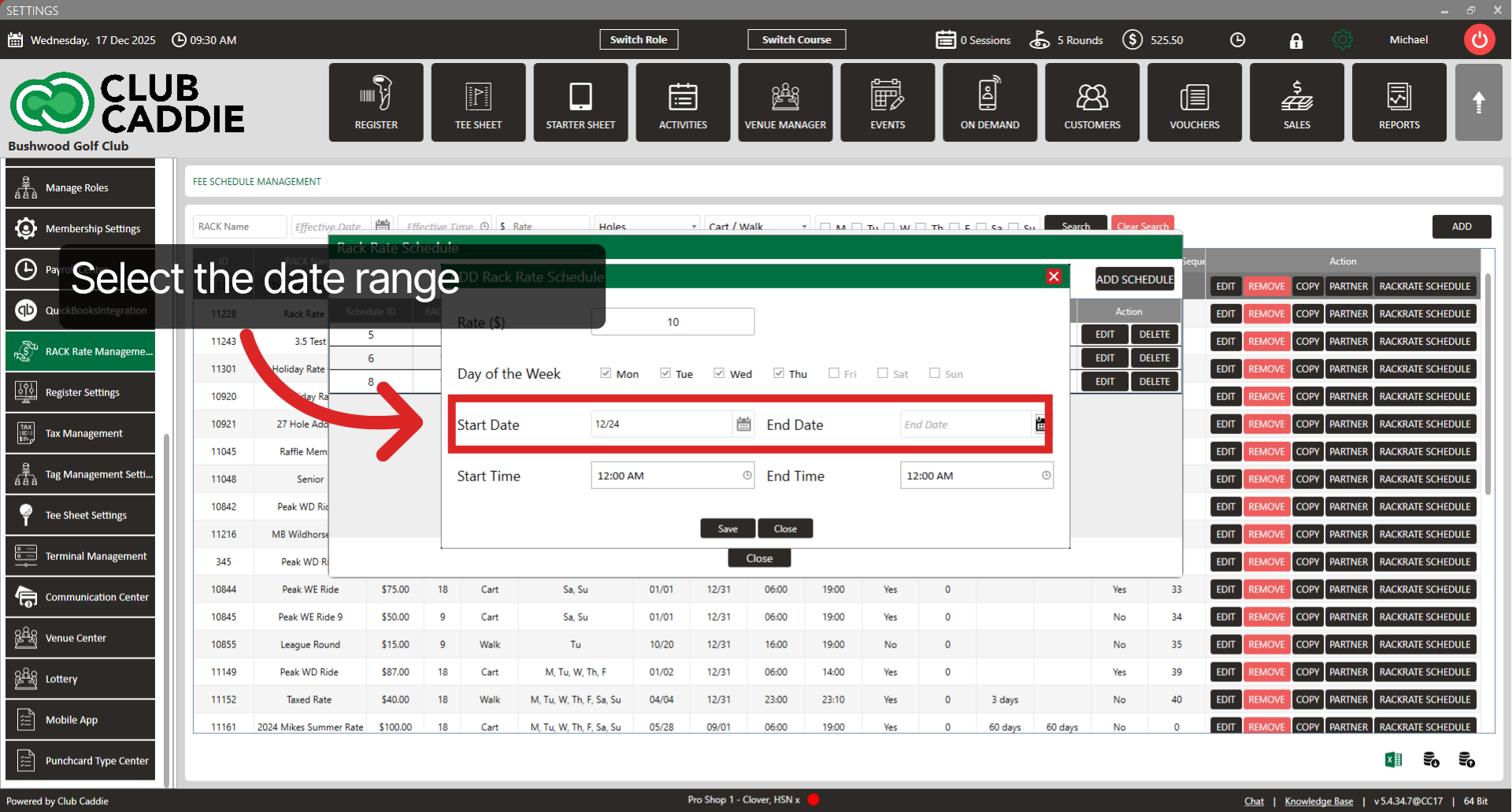Screen dimensions: 1512x812
Task: Open the End Time picker dropdown
Action: [1046, 476]
